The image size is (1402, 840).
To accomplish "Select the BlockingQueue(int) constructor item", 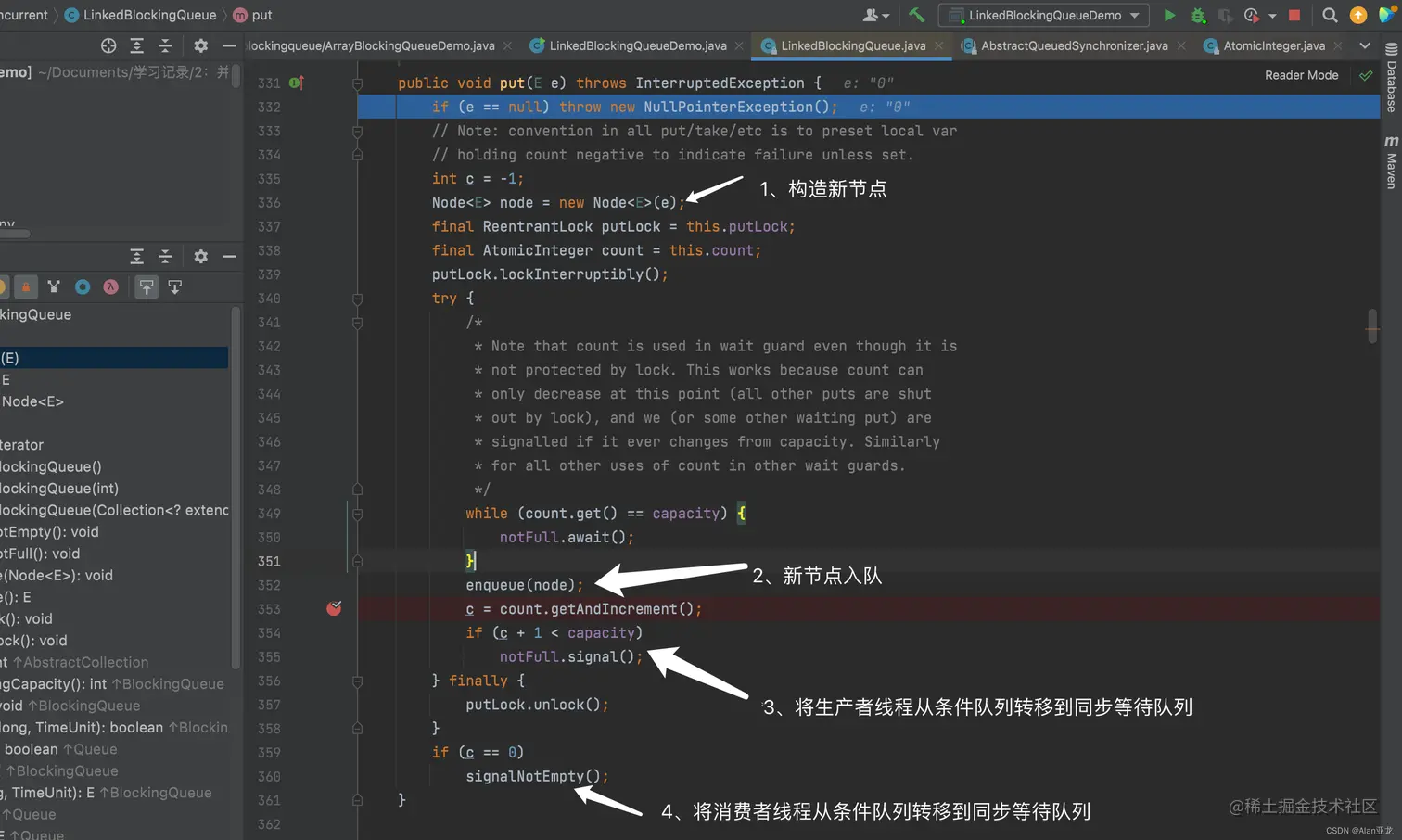I will click(59, 489).
